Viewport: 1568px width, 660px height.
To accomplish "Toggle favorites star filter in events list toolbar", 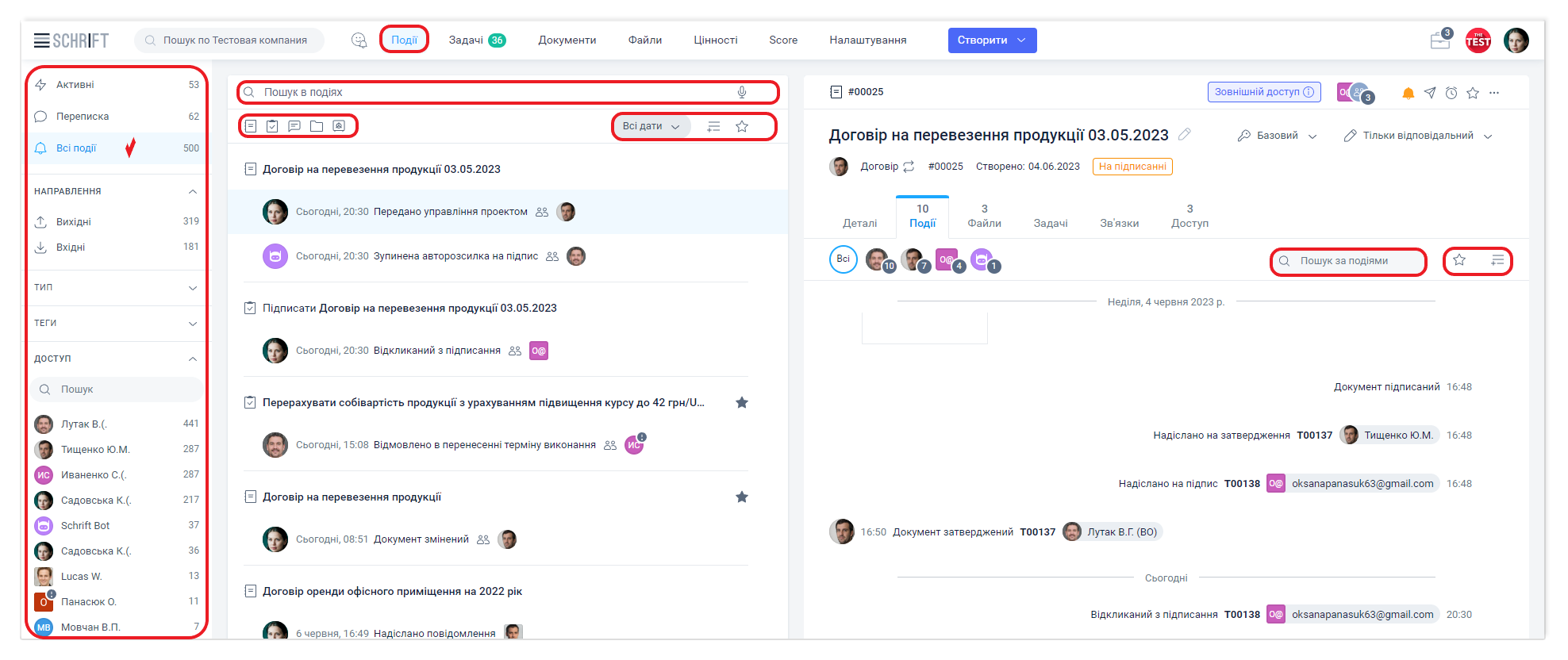I will click(x=742, y=126).
